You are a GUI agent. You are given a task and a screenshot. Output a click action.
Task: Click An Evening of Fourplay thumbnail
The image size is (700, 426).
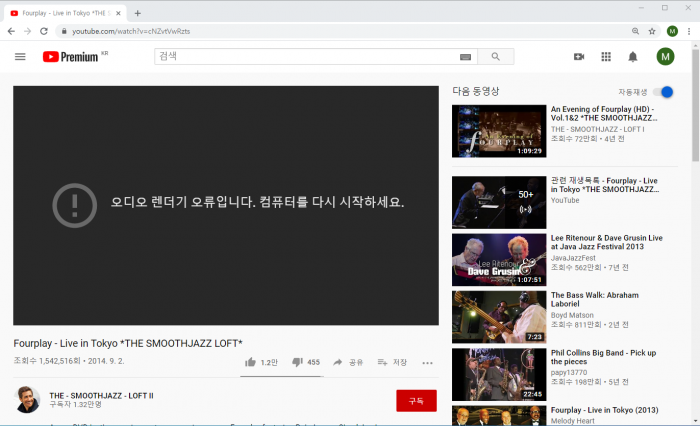499,131
